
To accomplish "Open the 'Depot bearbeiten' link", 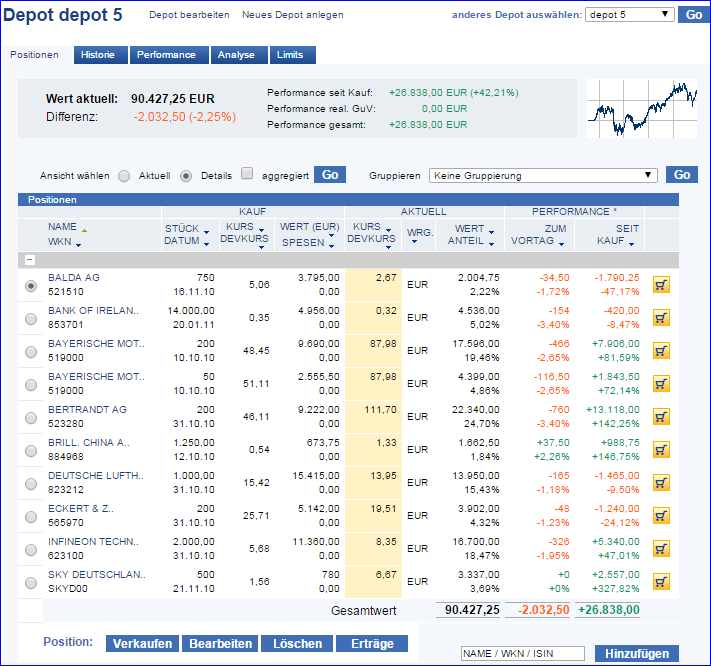I will coord(189,15).
